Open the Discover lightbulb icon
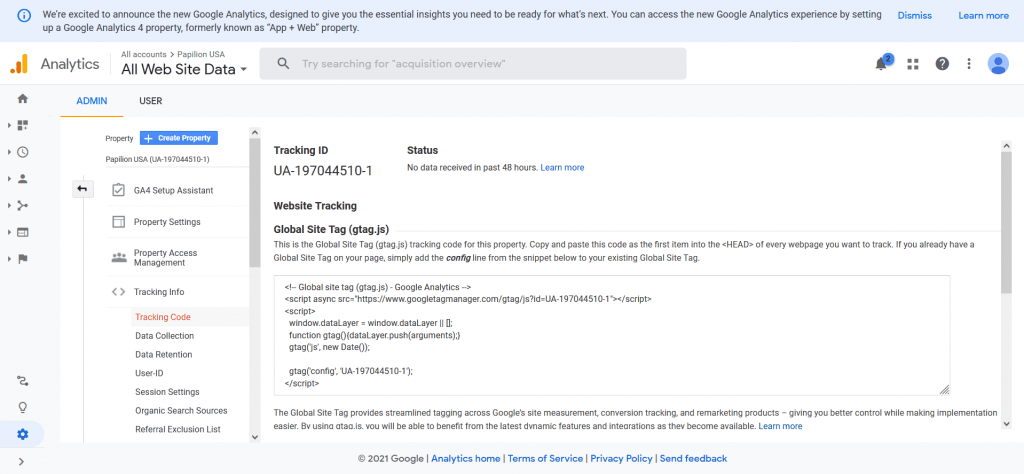 coord(23,408)
